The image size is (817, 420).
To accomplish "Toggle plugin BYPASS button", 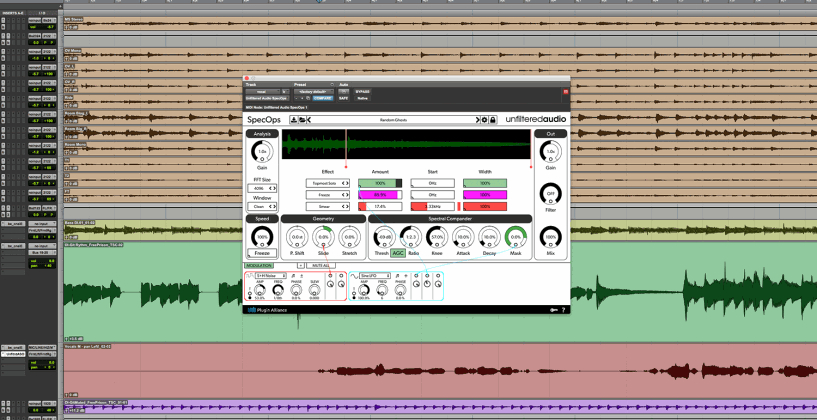I will click(x=361, y=91).
